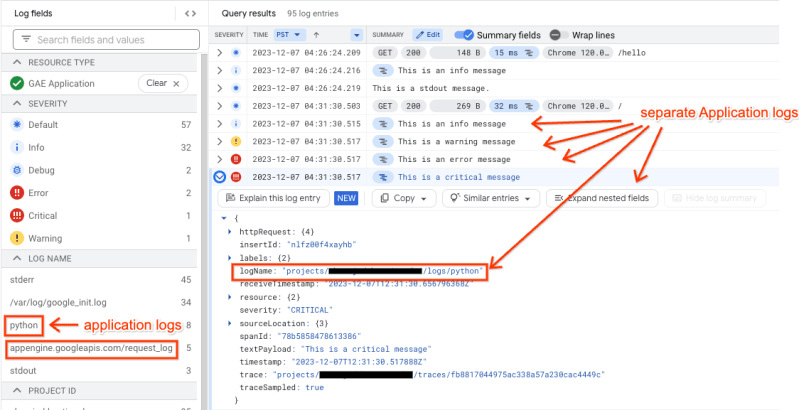Collapse the root JSON object triangle
This screenshot has width=799, height=410.
(x=223, y=218)
